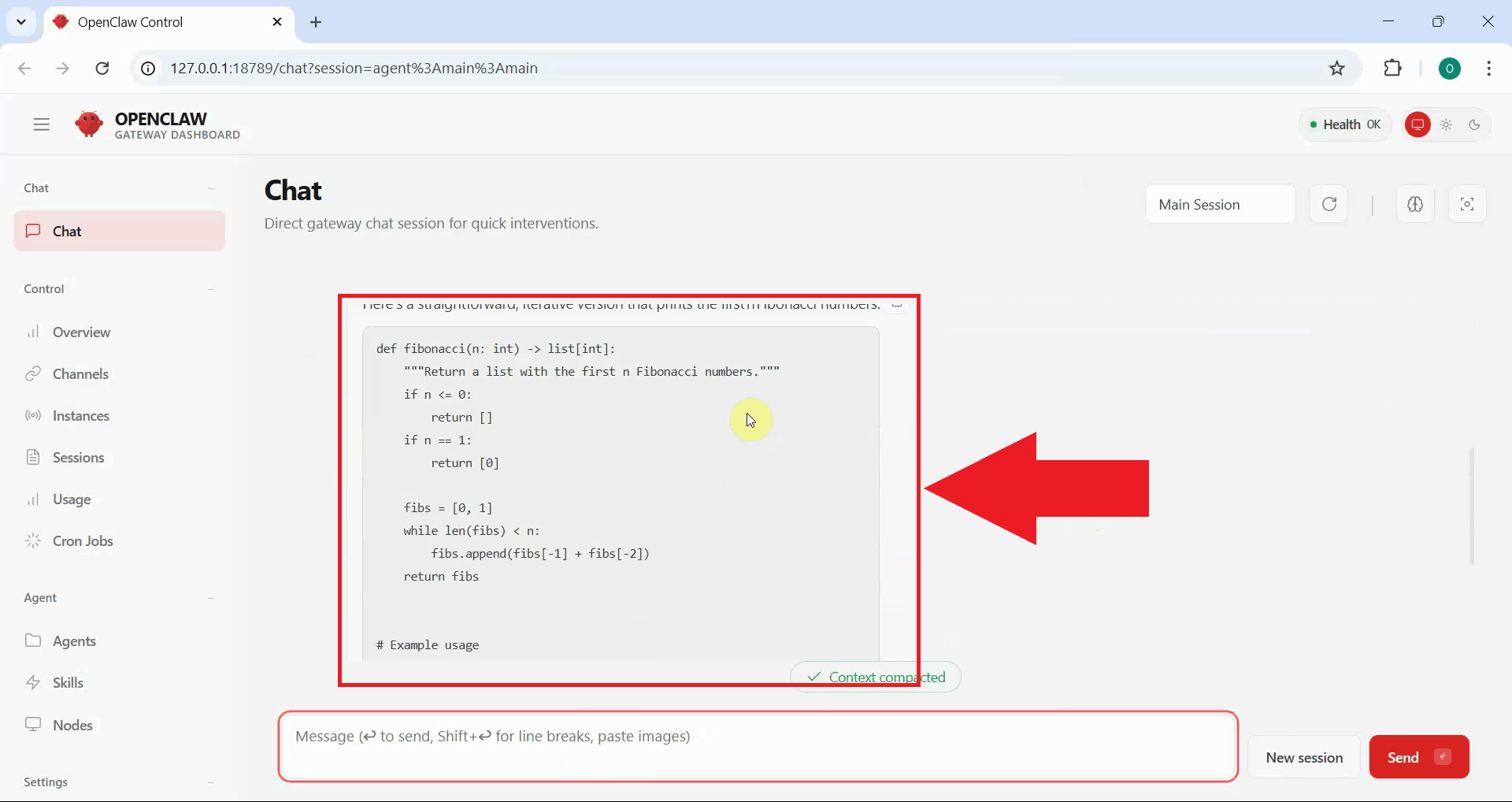Focus the Message input field
1512x802 pixels.
758,746
